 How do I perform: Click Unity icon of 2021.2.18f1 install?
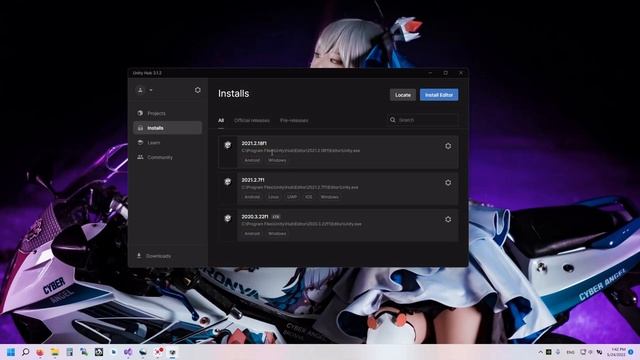228,145
